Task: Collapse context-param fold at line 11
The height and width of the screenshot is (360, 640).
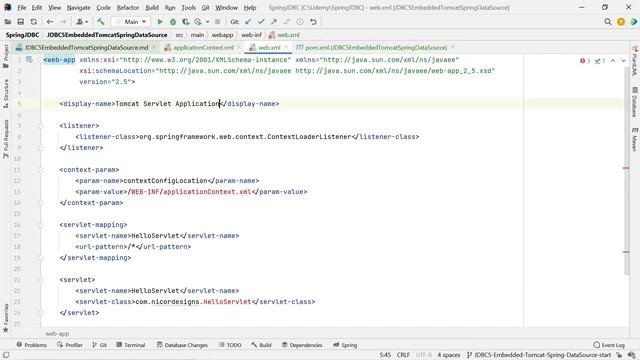Action: [40, 170]
